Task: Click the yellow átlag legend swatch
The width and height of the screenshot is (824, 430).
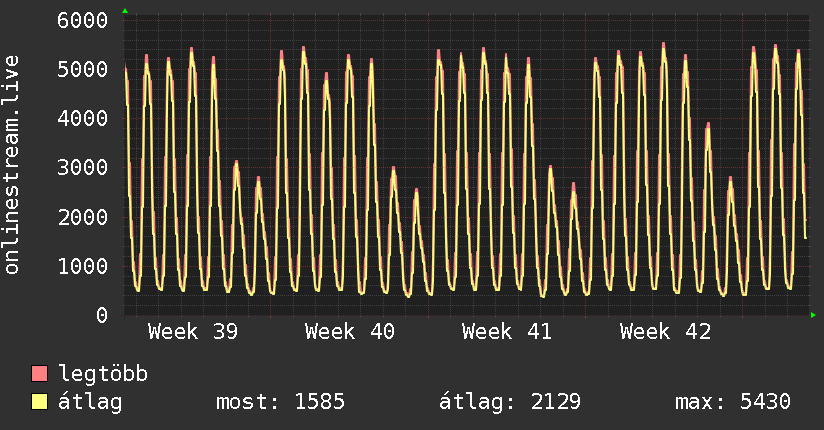Action: [x=39, y=402]
